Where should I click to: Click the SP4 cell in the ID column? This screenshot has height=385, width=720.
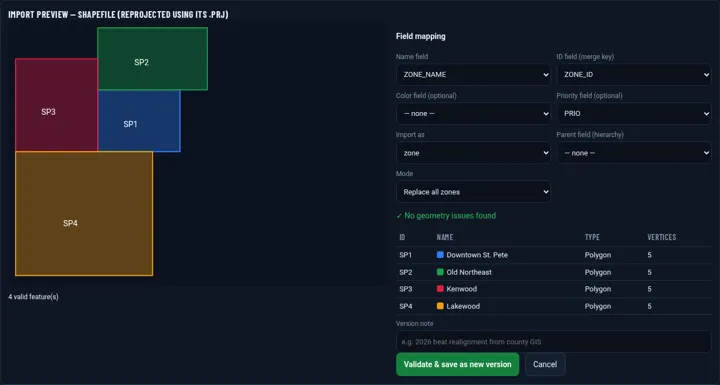(x=405, y=306)
